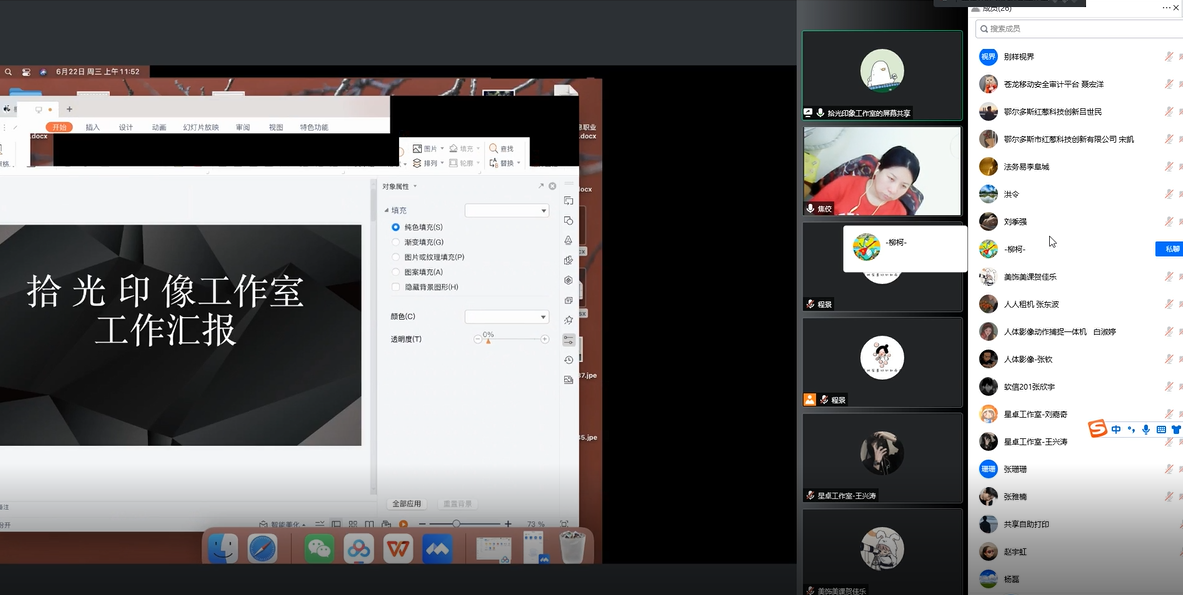Open WeChat from the Dock
1183x595 pixels.
pos(319,548)
